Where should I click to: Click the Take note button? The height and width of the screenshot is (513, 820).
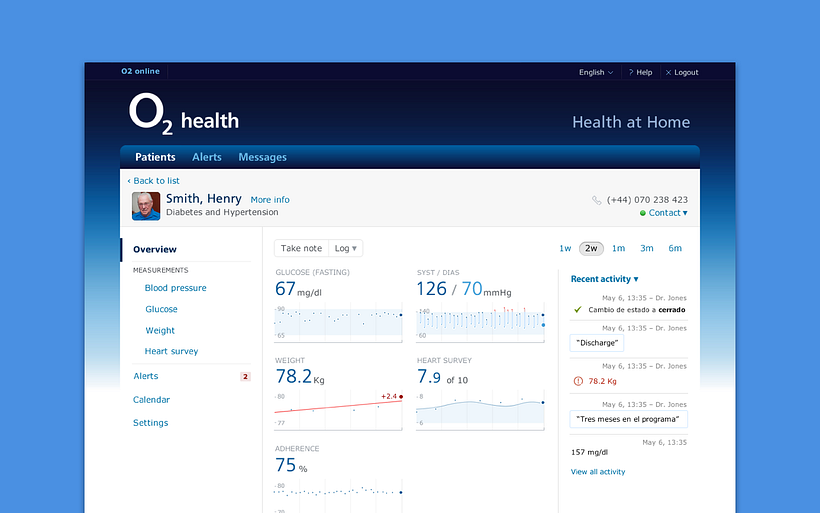point(301,248)
